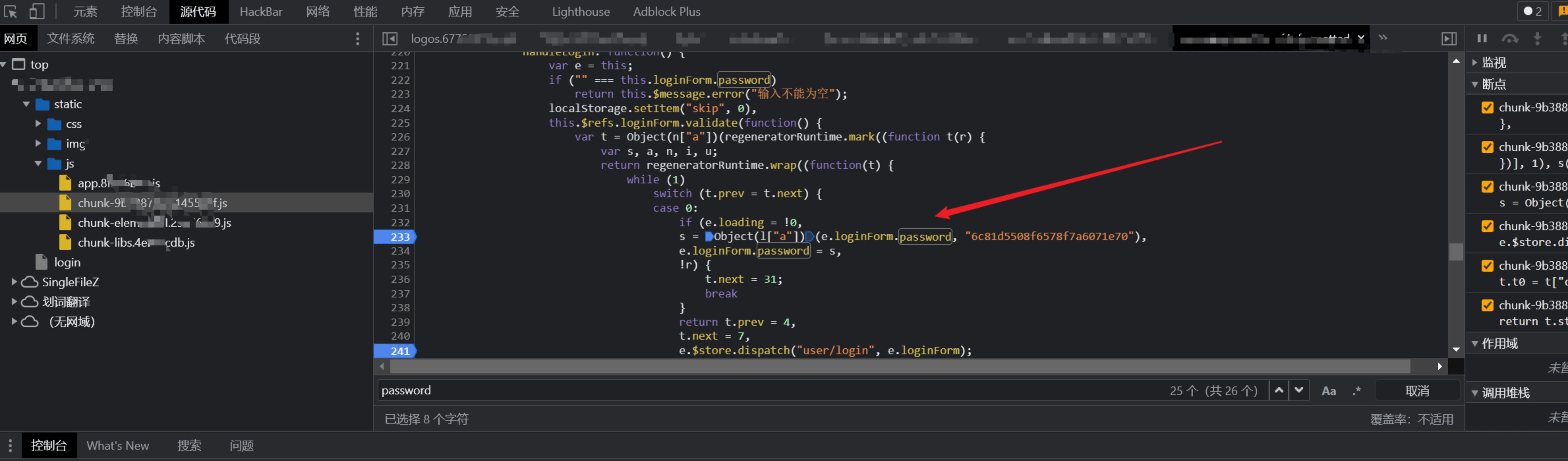Click the hide navigator sidebar icon
The height and width of the screenshot is (461, 1568).
[x=390, y=38]
